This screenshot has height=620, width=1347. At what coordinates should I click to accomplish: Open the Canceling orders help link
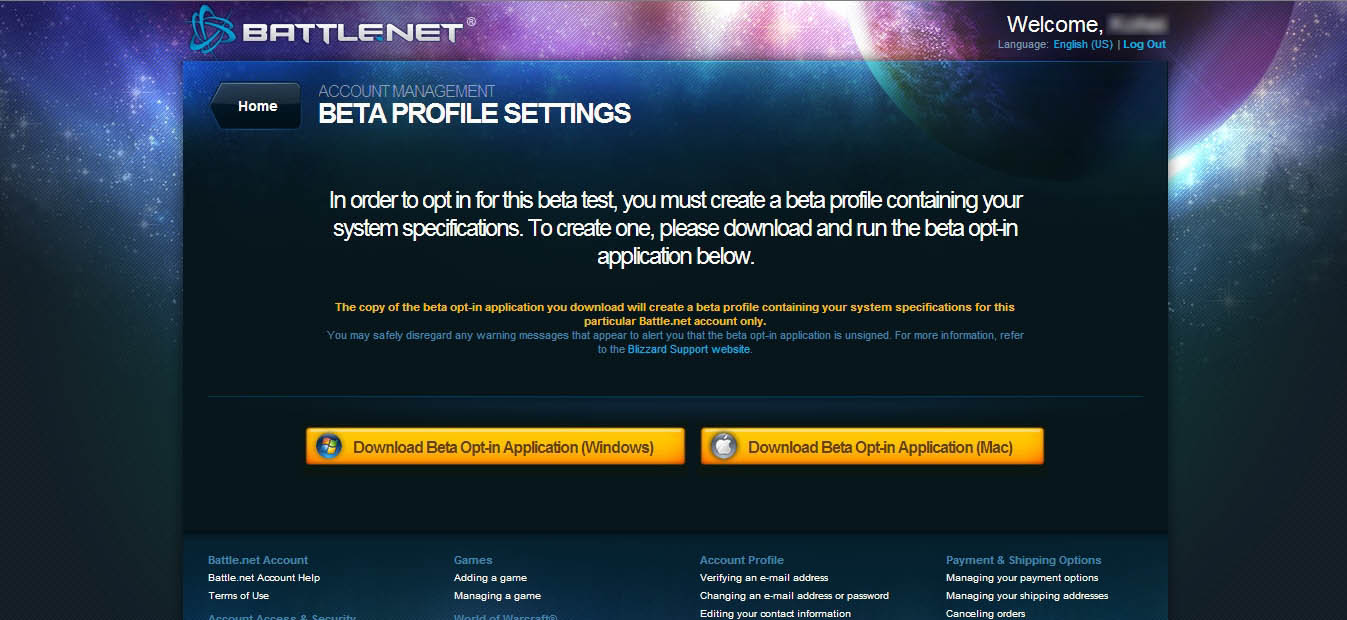[x=985, y=613]
